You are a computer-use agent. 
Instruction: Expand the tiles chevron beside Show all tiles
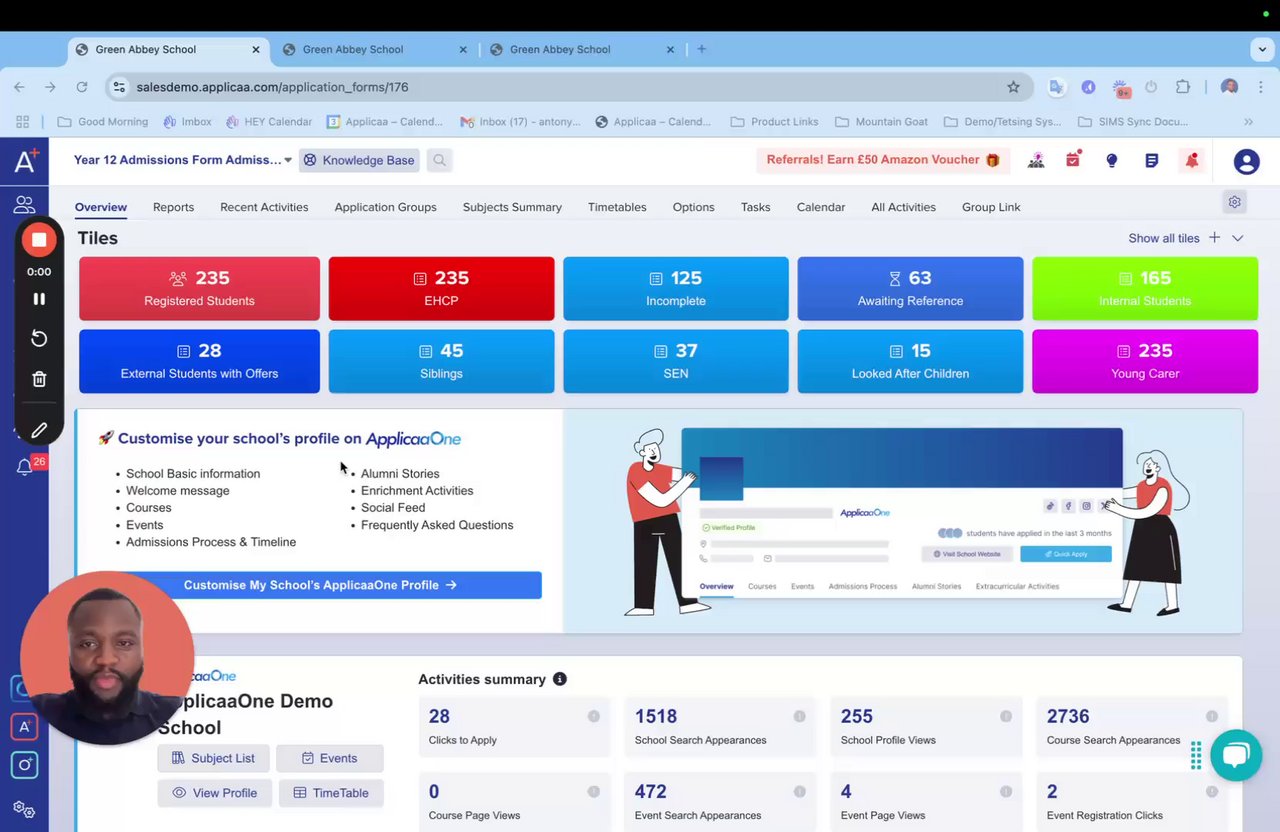tap(1238, 238)
